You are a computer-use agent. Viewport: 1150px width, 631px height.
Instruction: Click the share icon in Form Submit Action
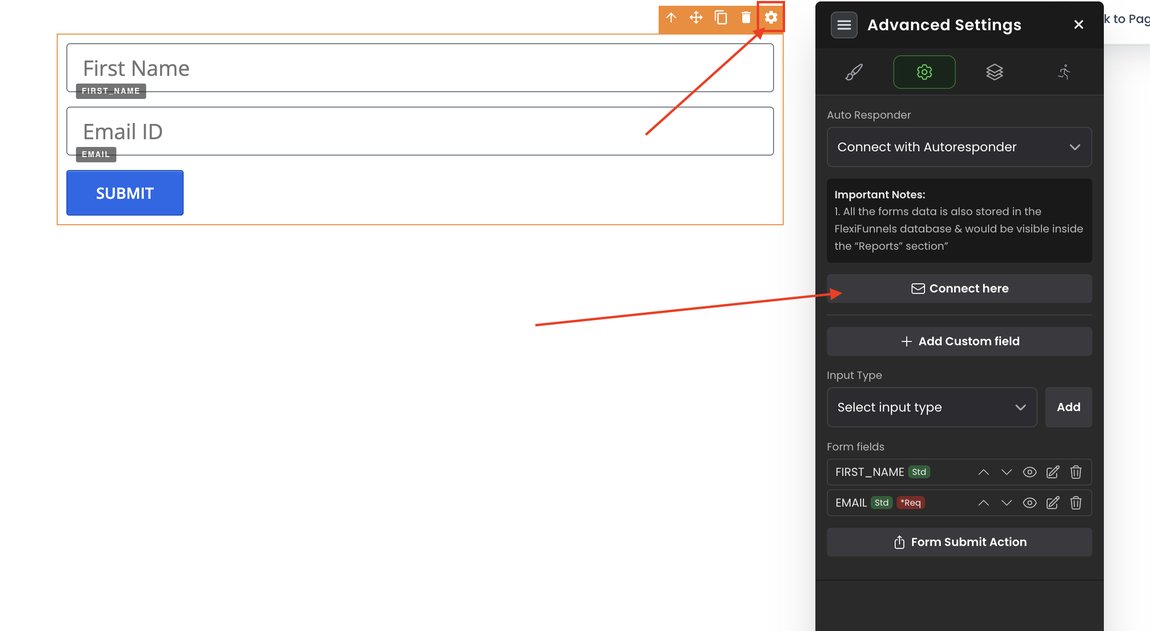pos(899,542)
